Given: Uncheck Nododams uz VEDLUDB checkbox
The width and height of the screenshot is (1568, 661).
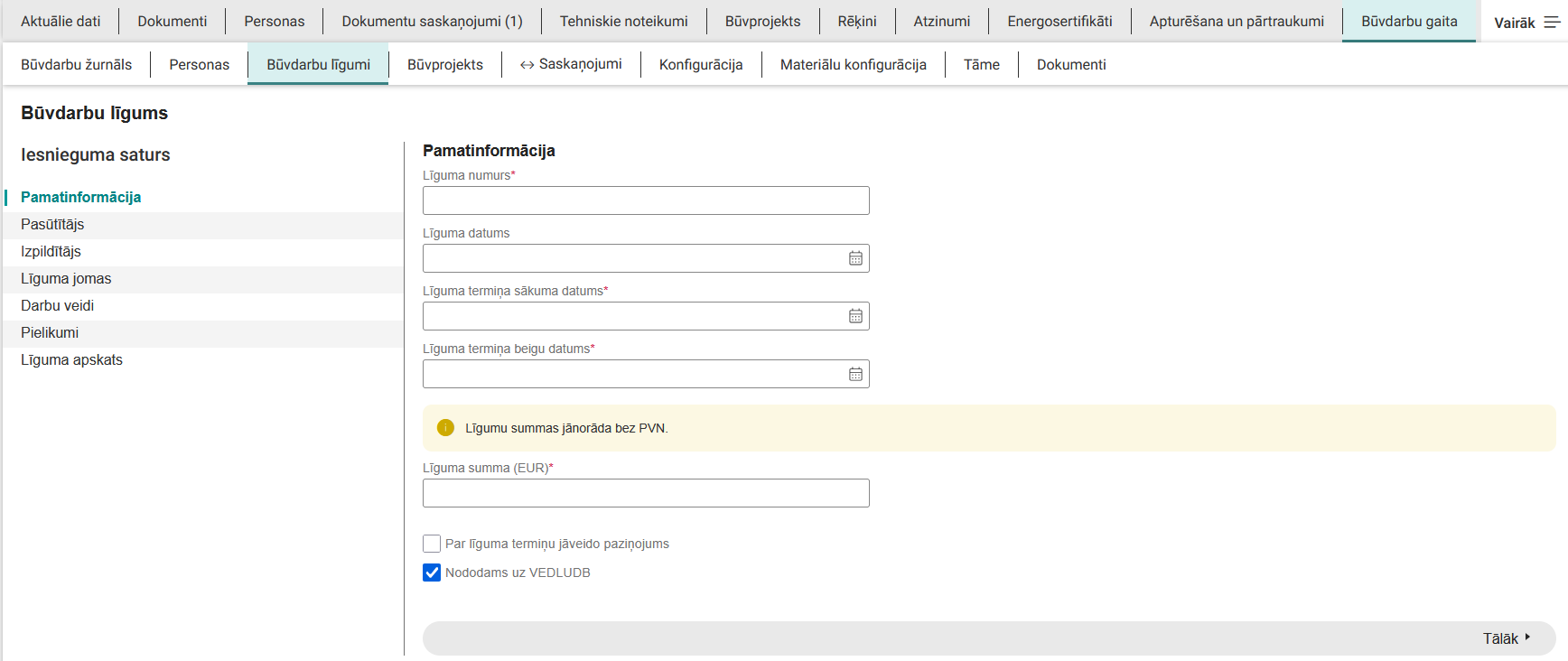Looking at the screenshot, I should coord(432,573).
